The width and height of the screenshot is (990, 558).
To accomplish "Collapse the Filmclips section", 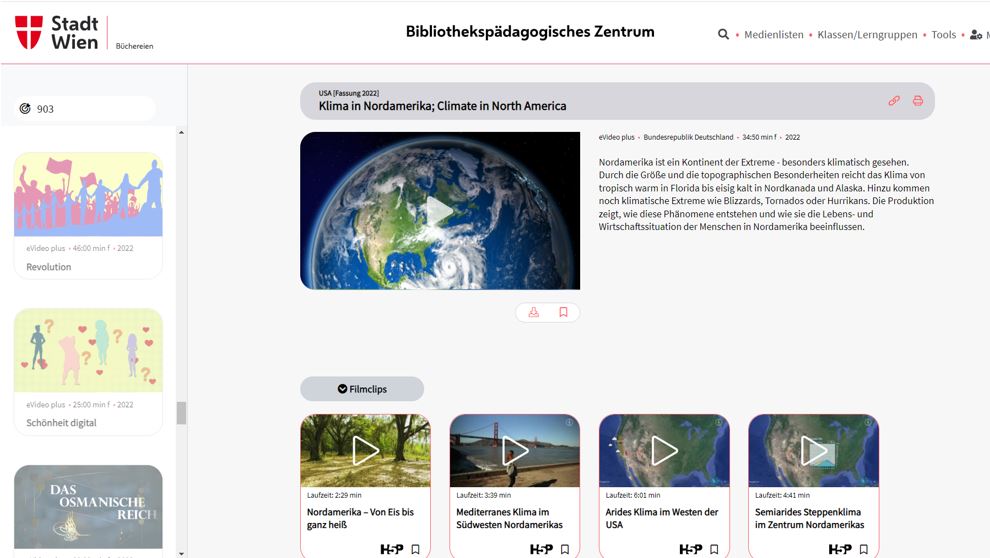I will 362,389.
